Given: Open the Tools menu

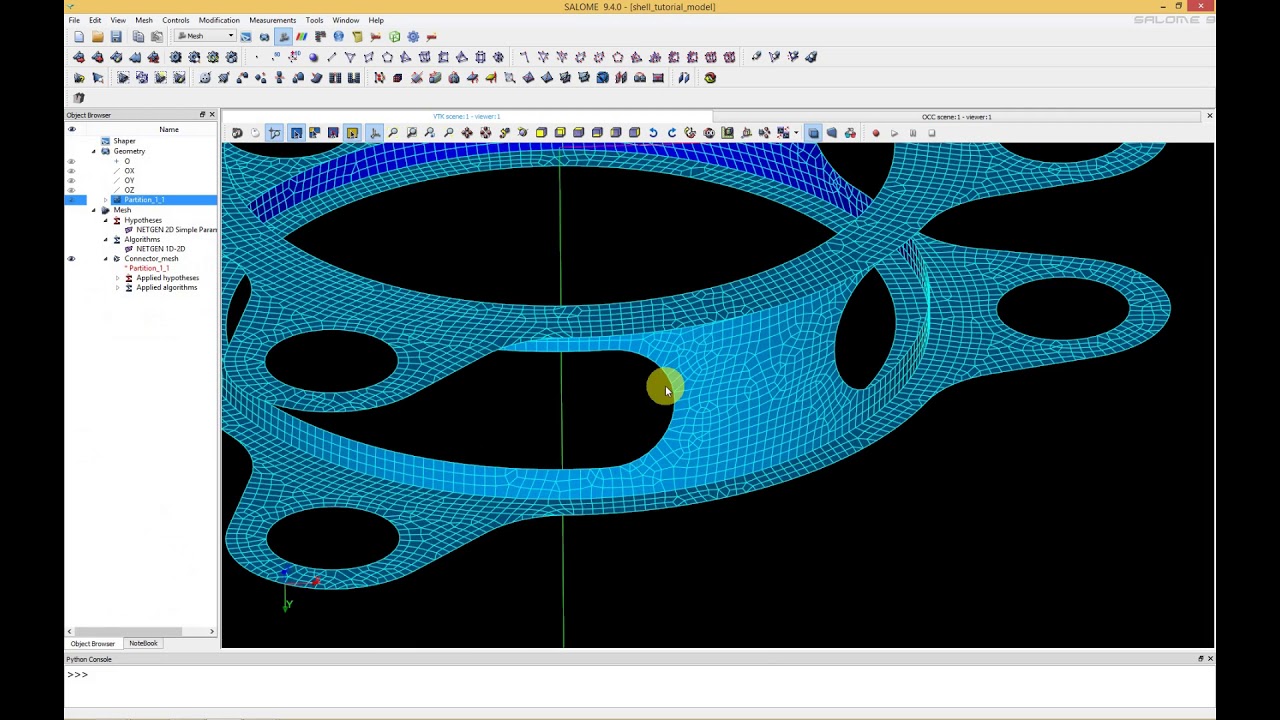Looking at the screenshot, I should coord(314,20).
